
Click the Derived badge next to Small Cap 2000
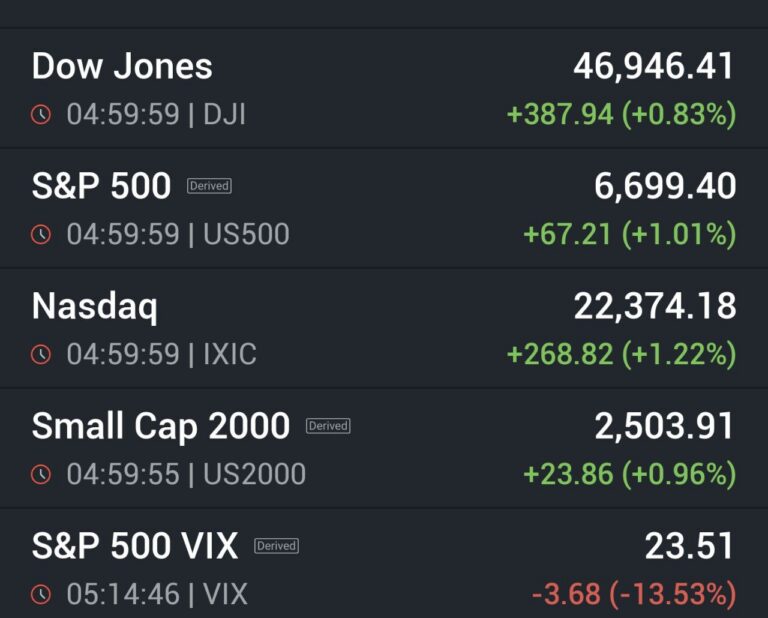328,426
